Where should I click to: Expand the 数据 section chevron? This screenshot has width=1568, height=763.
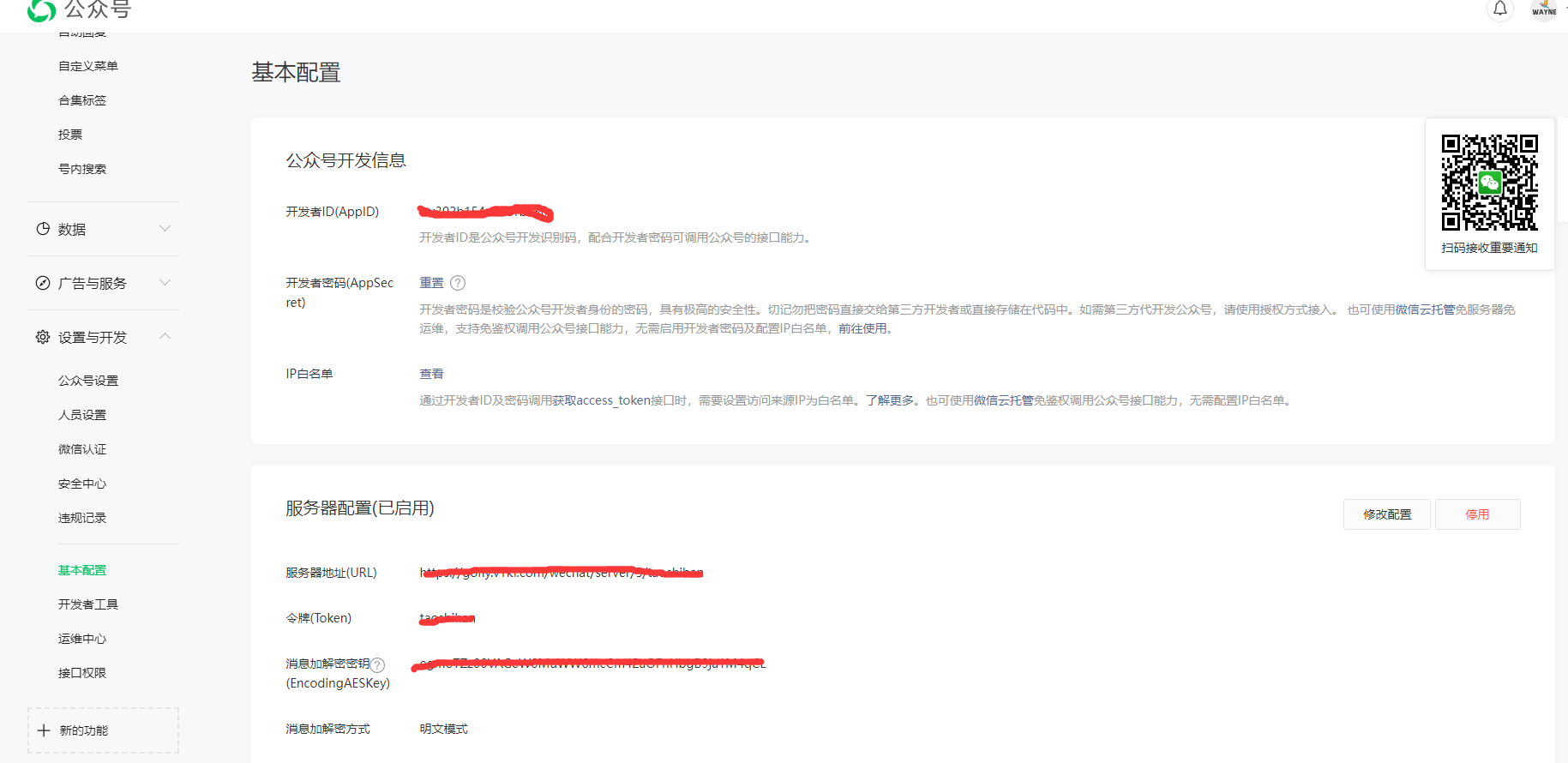click(165, 228)
